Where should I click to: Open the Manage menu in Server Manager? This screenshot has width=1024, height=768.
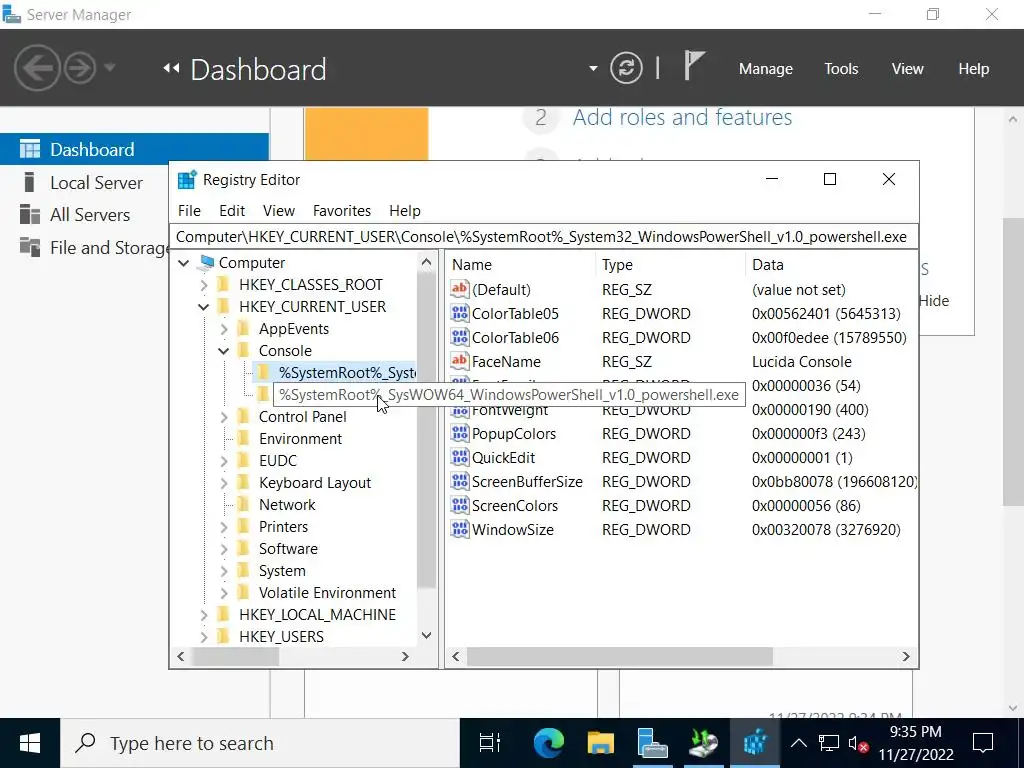coord(765,69)
